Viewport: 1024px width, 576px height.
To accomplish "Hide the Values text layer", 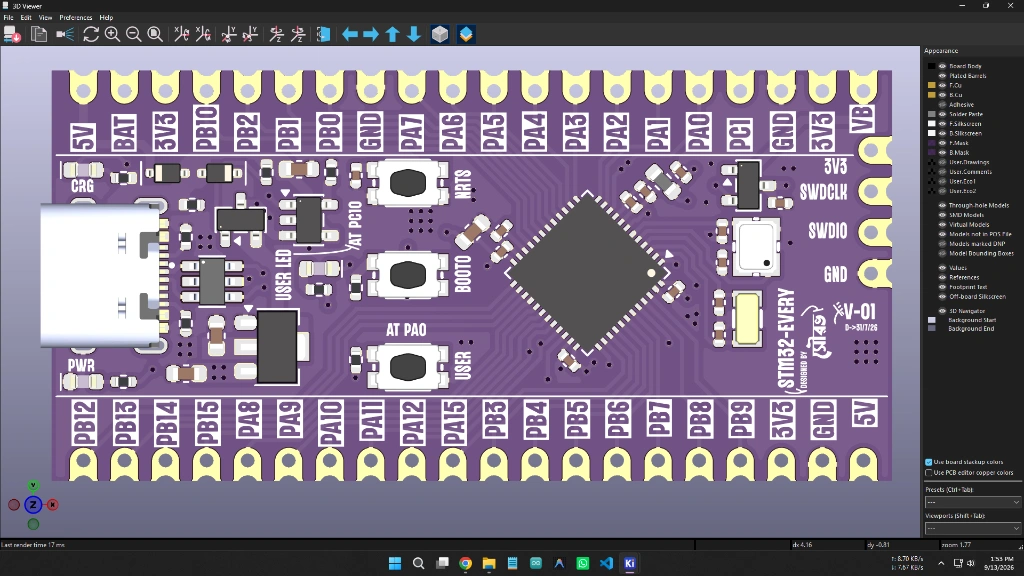I will pos(942,268).
